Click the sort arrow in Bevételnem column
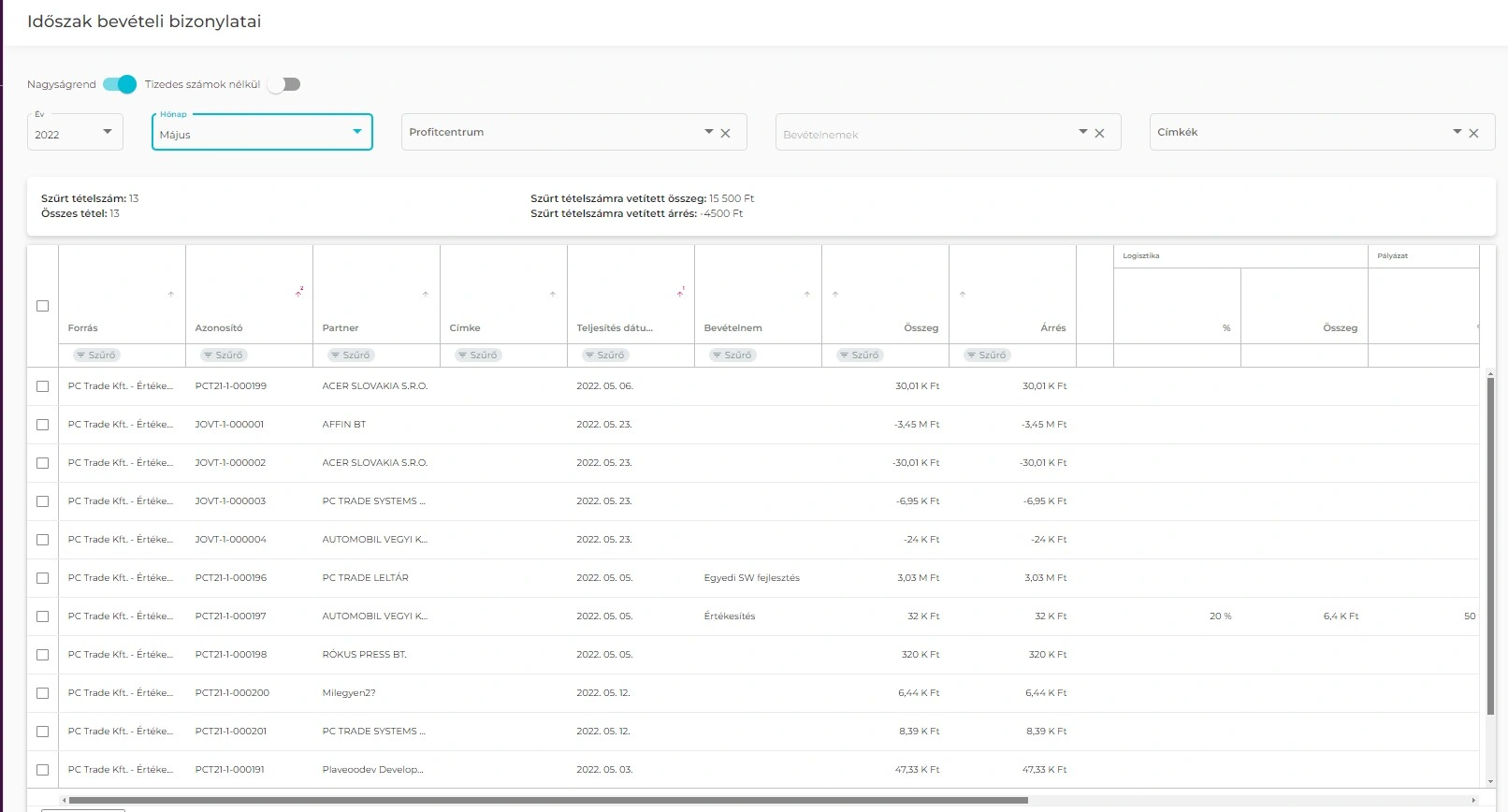1508x812 pixels. pyautogui.click(x=807, y=295)
